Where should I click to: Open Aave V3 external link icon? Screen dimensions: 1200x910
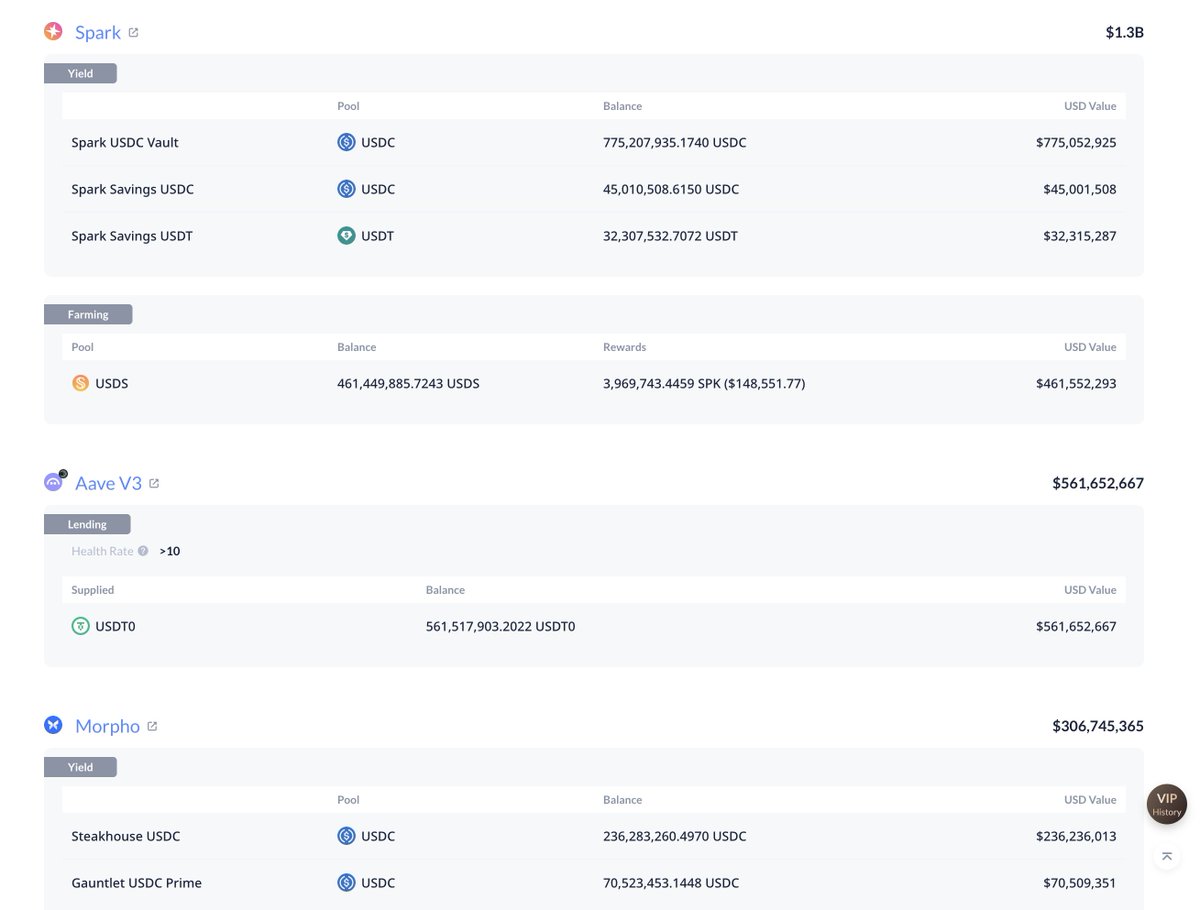point(154,483)
